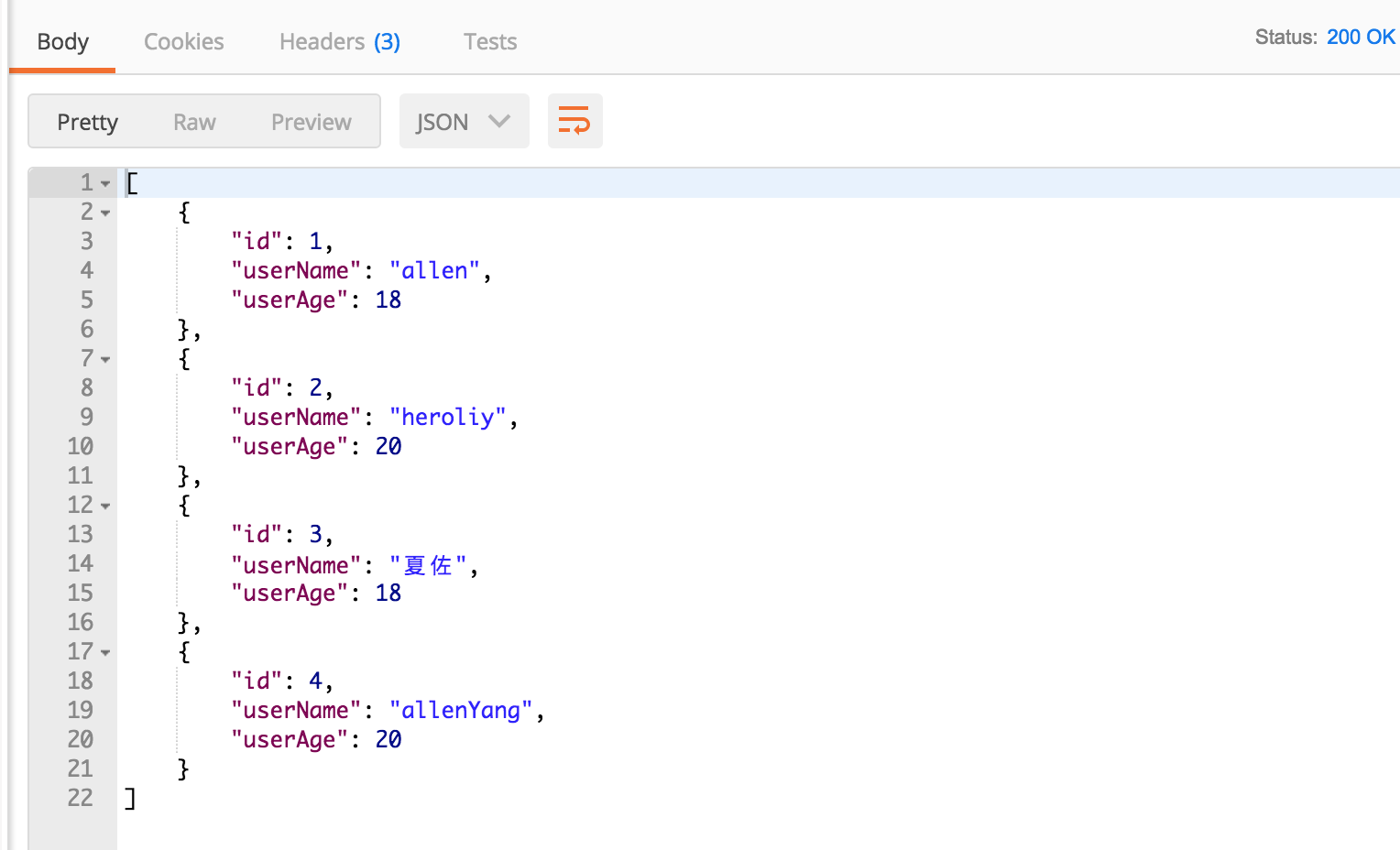Select the Pretty view mode
This screenshot has width=1400, height=850.
tap(88, 122)
